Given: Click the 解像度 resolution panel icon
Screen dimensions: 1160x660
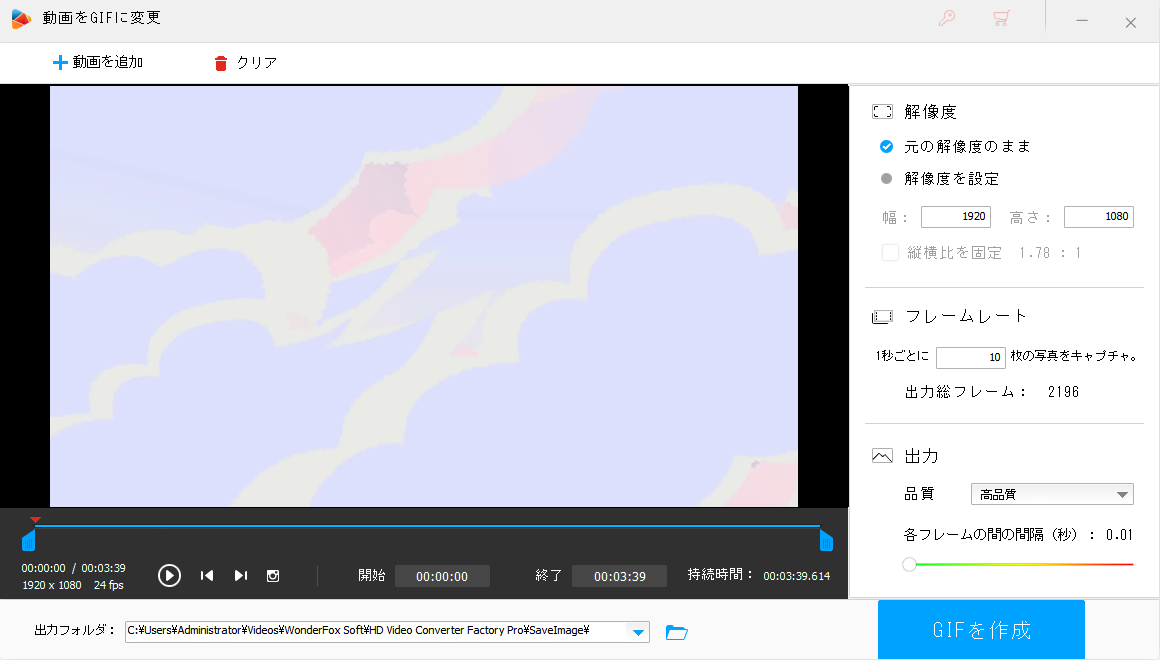Looking at the screenshot, I should pos(882,111).
